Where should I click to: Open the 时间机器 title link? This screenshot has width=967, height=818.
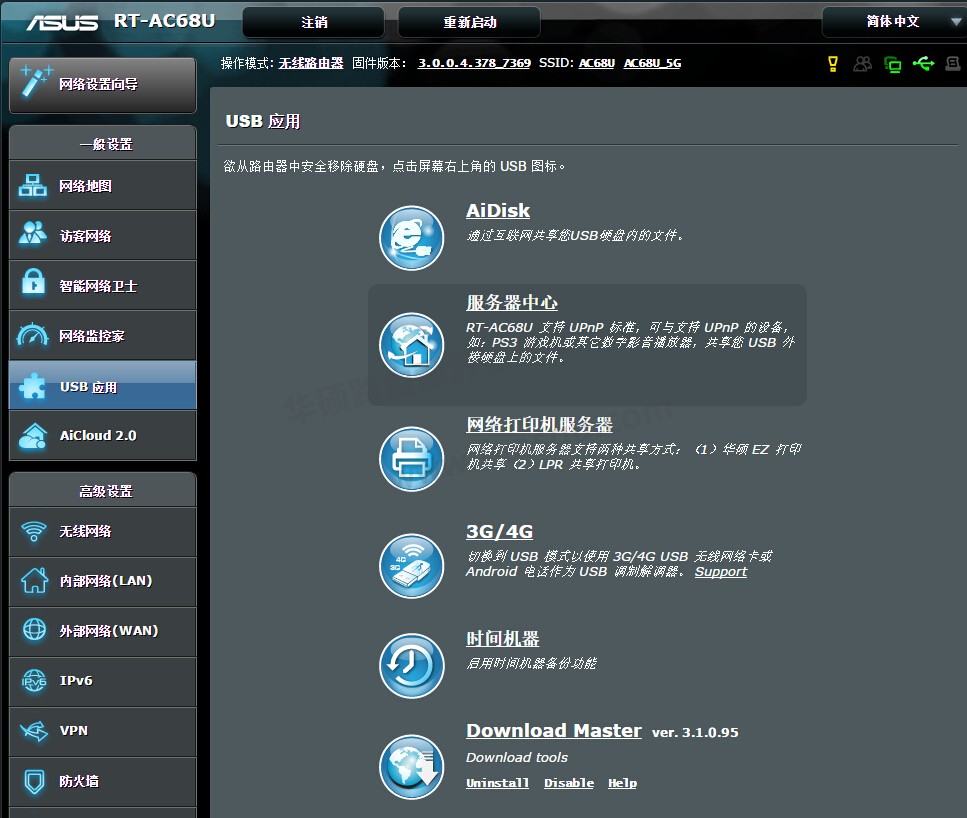[x=503, y=638]
